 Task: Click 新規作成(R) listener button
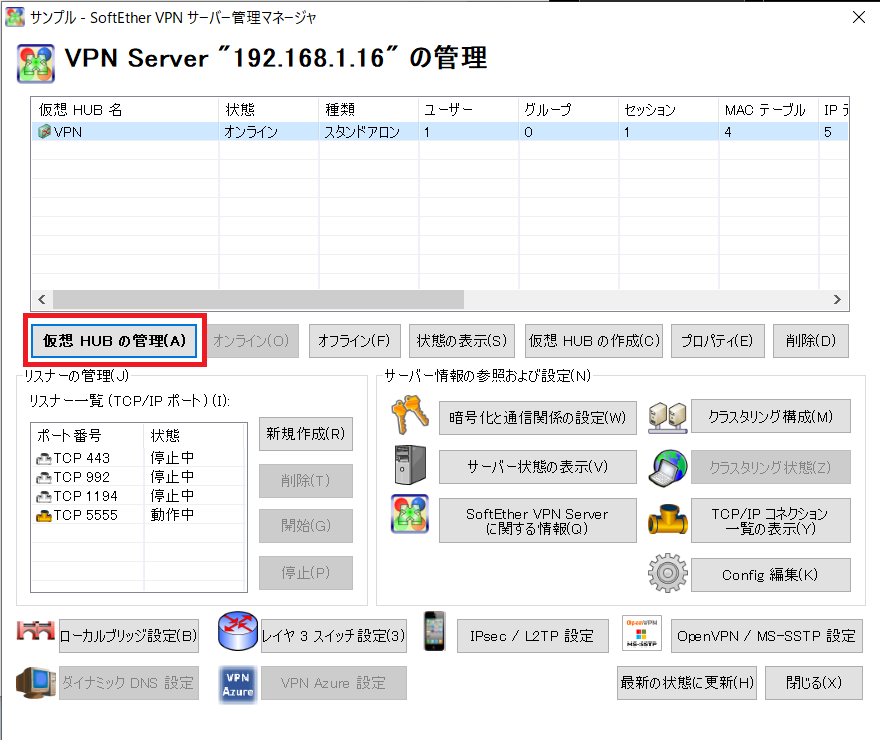pos(306,434)
